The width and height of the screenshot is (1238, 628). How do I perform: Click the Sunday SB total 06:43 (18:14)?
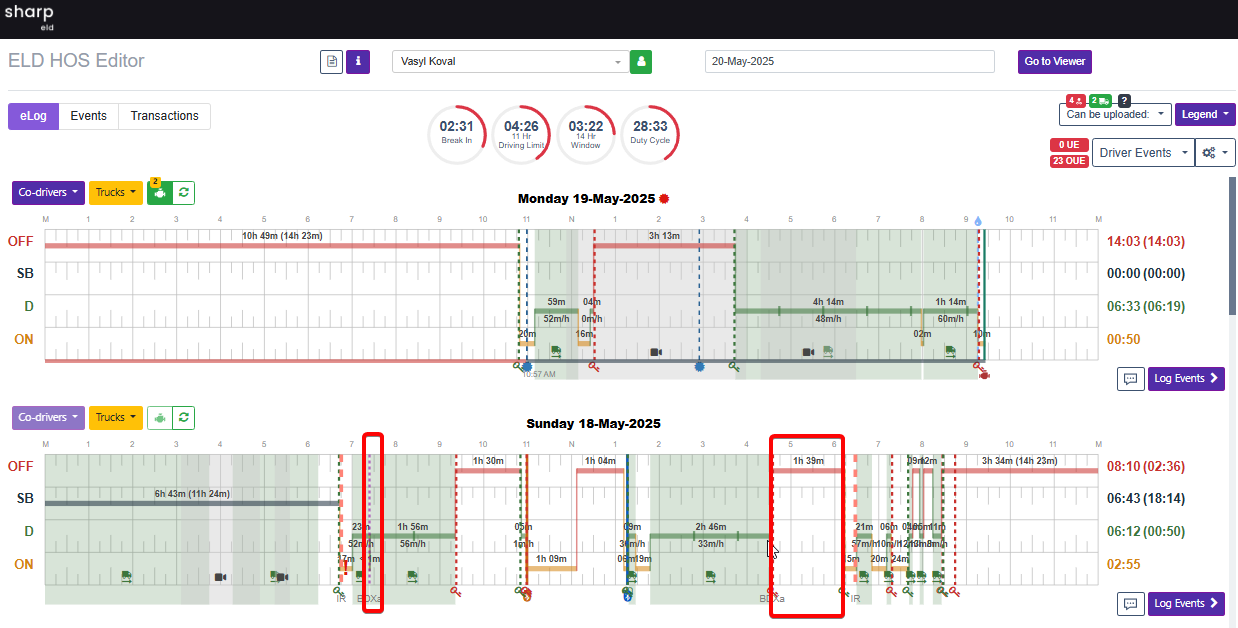[1147, 498]
